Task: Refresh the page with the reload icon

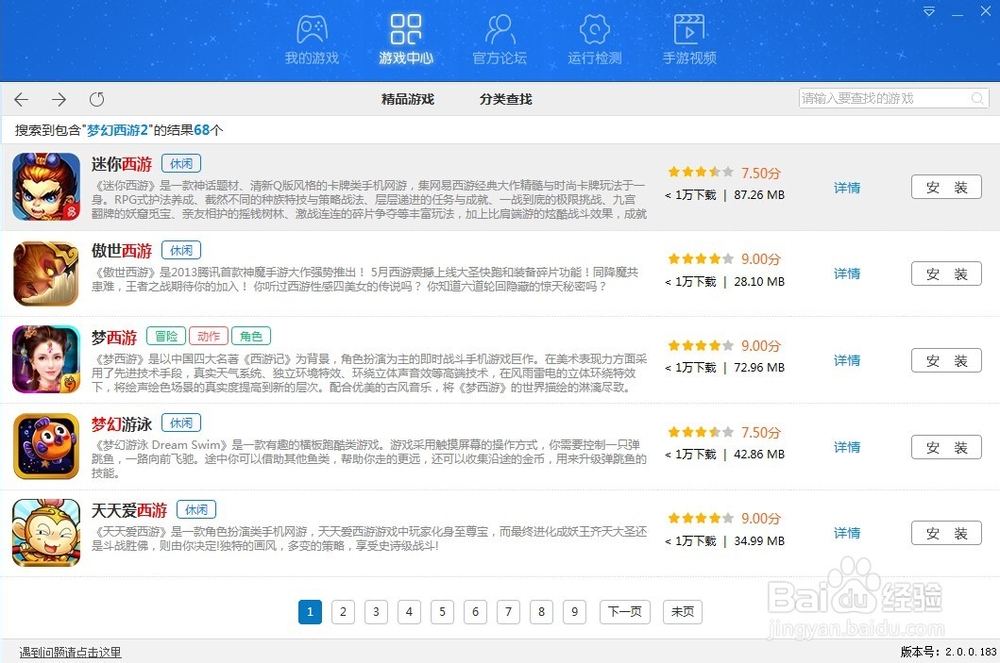Action: [97, 99]
